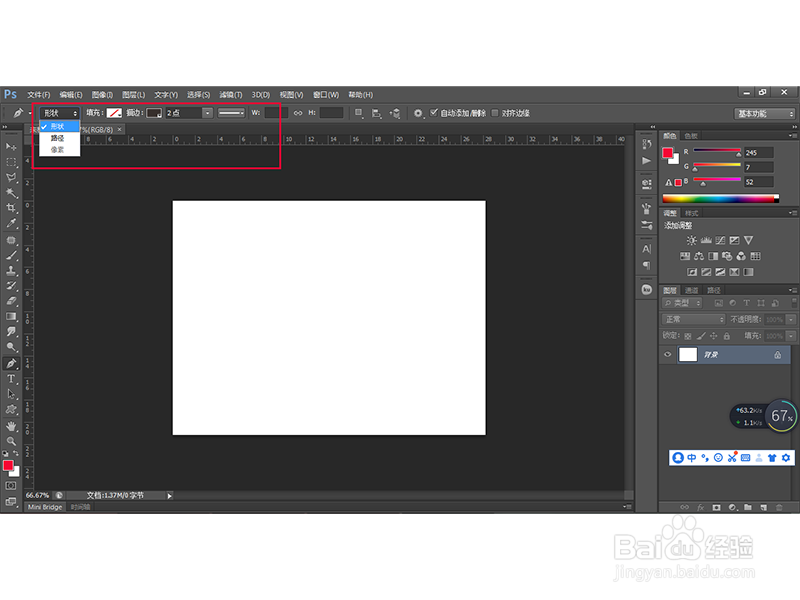Screen dimensions: 800x600
Task: Select the Magic Wand tool
Action: click(11, 193)
